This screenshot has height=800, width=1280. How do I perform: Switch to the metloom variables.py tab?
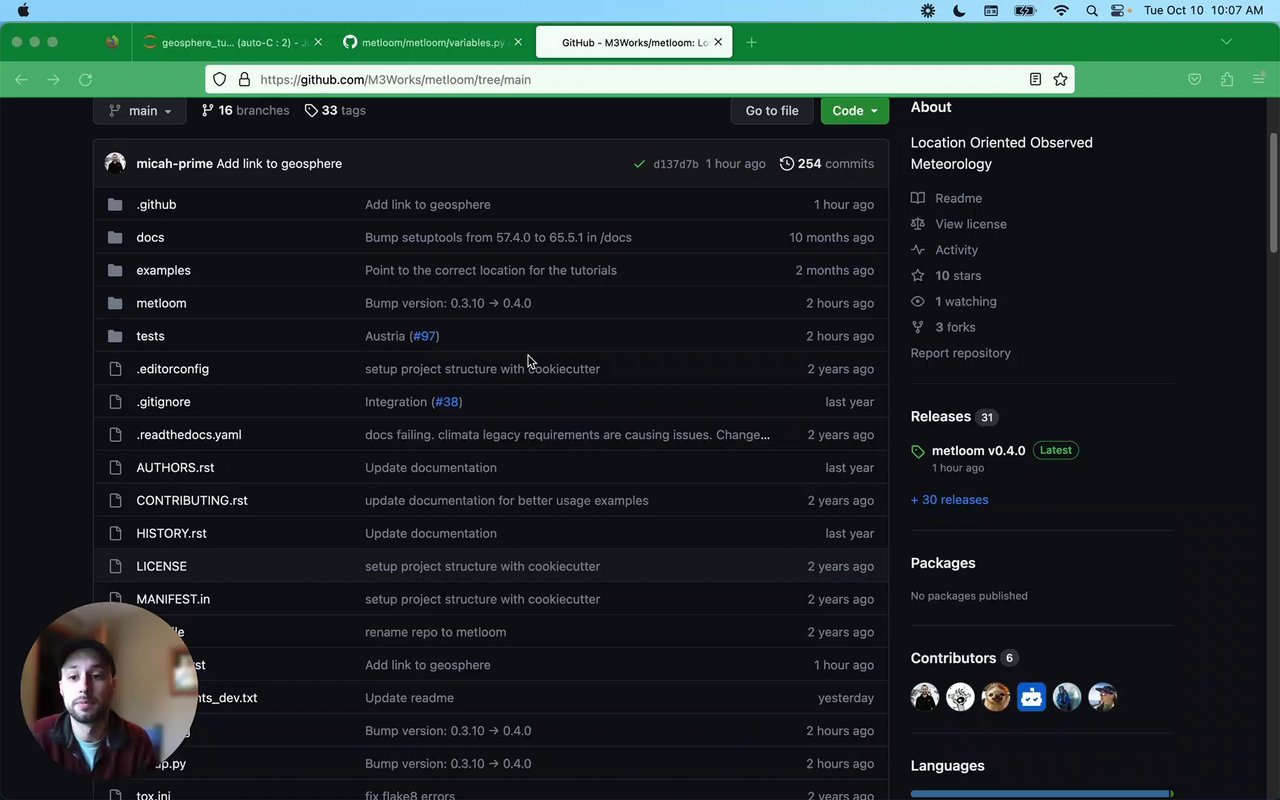point(432,43)
